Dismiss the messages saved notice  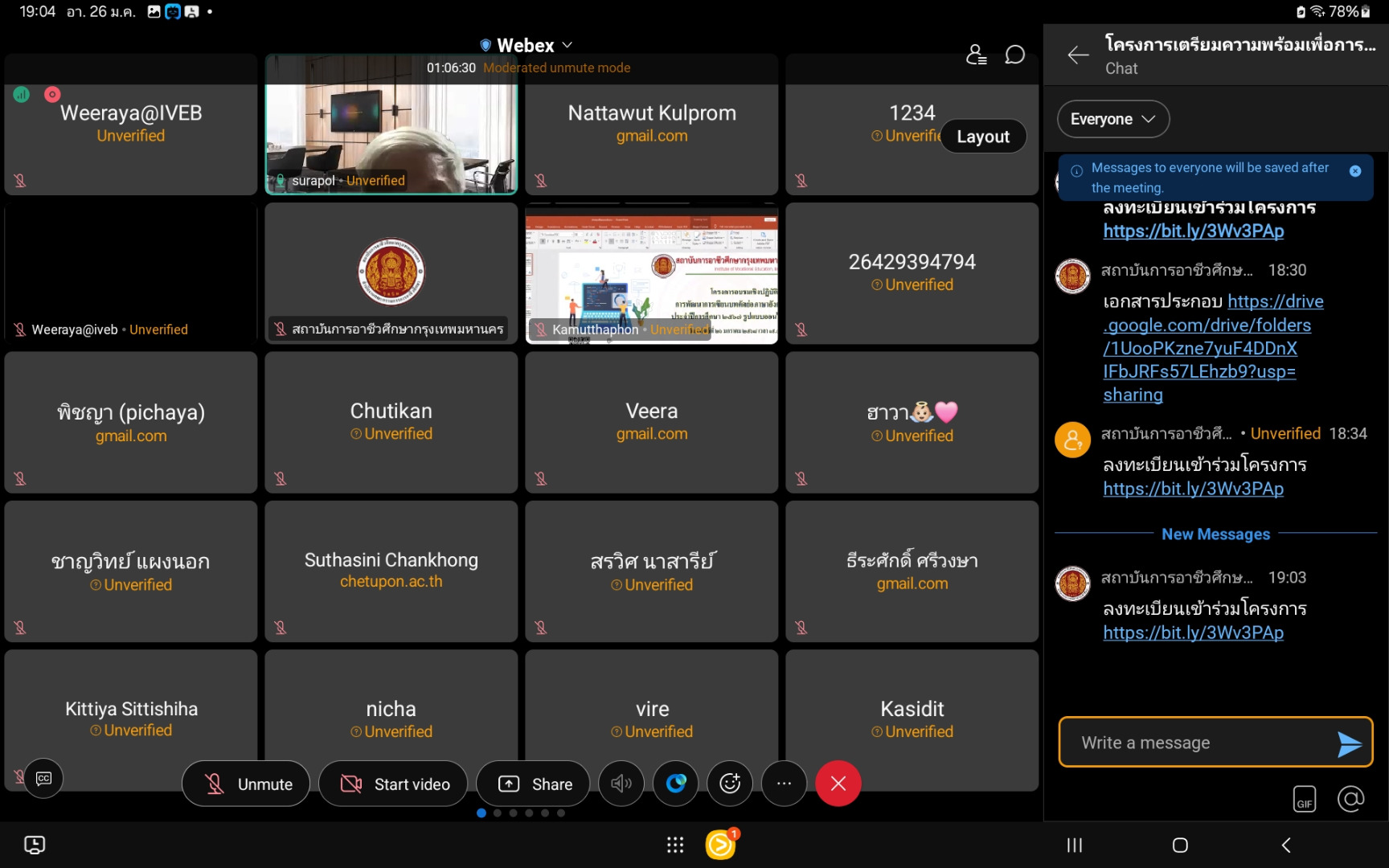[x=1355, y=171]
